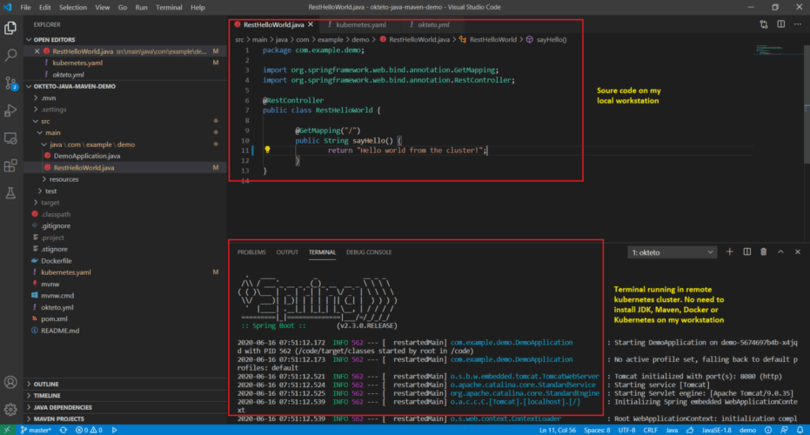The image size is (810, 435).
Task: Switch to okteto.yml editor tab
Action: pyautogui.click(x=433, y=24)
